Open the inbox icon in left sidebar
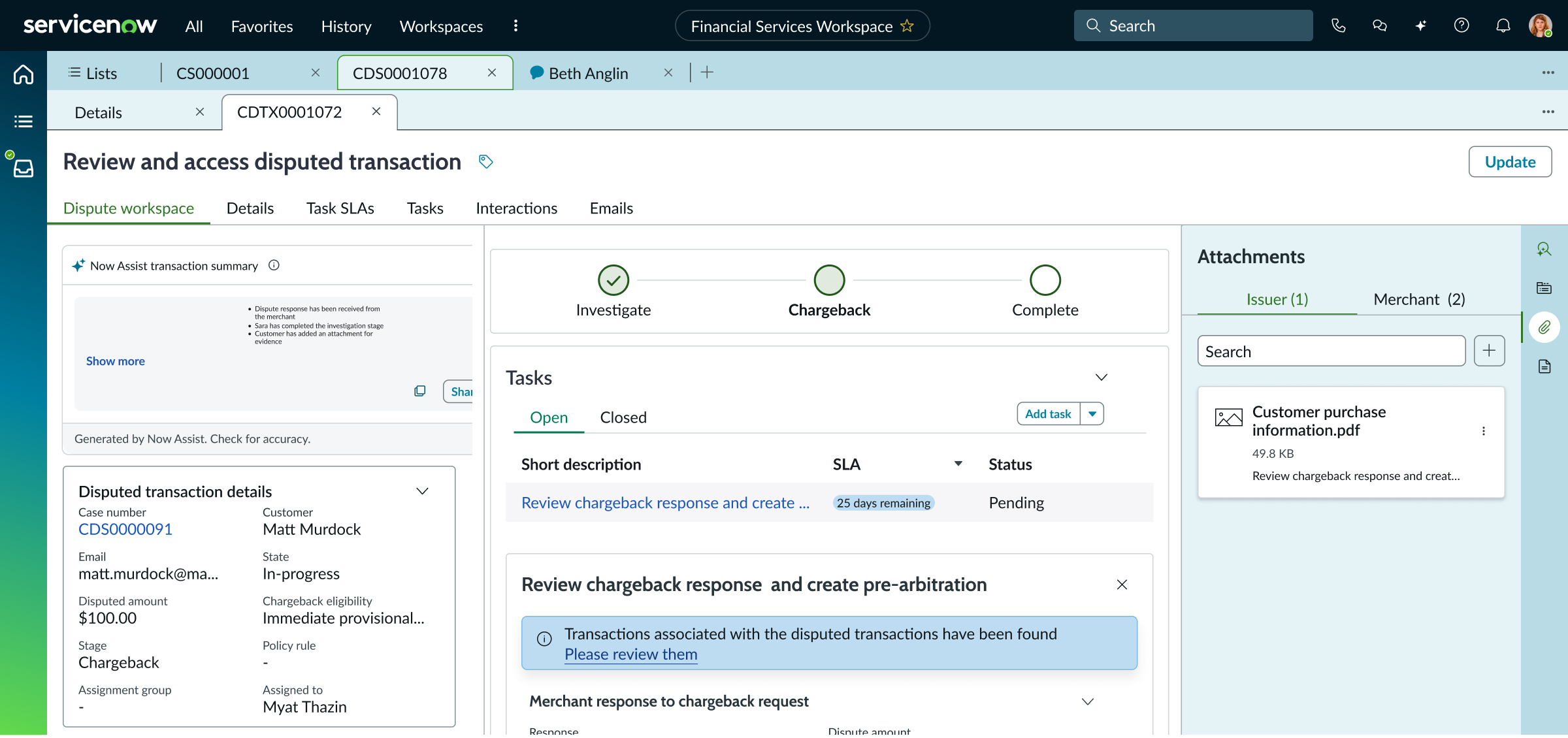Screen dimensions: 1568x738 tap(24, 168)
